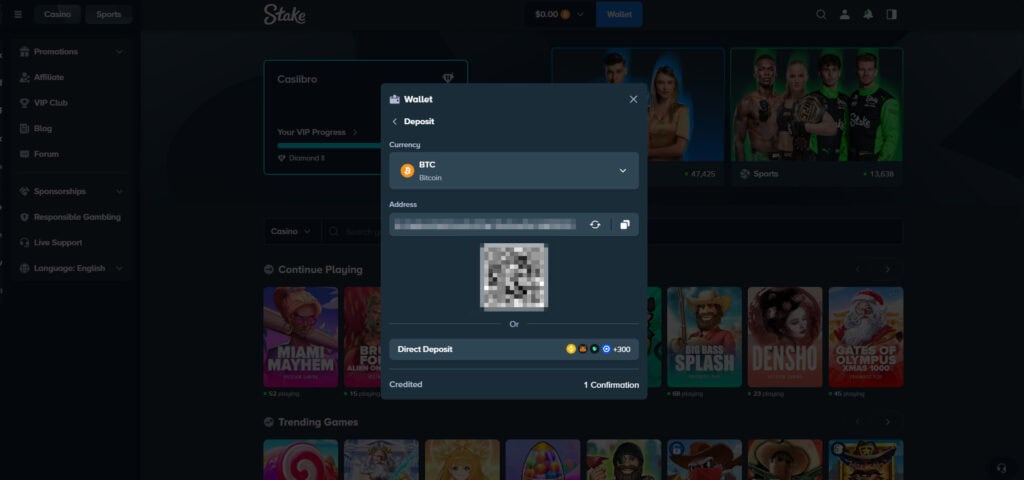
Task: Click the VIP trophy icon on Casiibro card
Action: tap(448, 78)
